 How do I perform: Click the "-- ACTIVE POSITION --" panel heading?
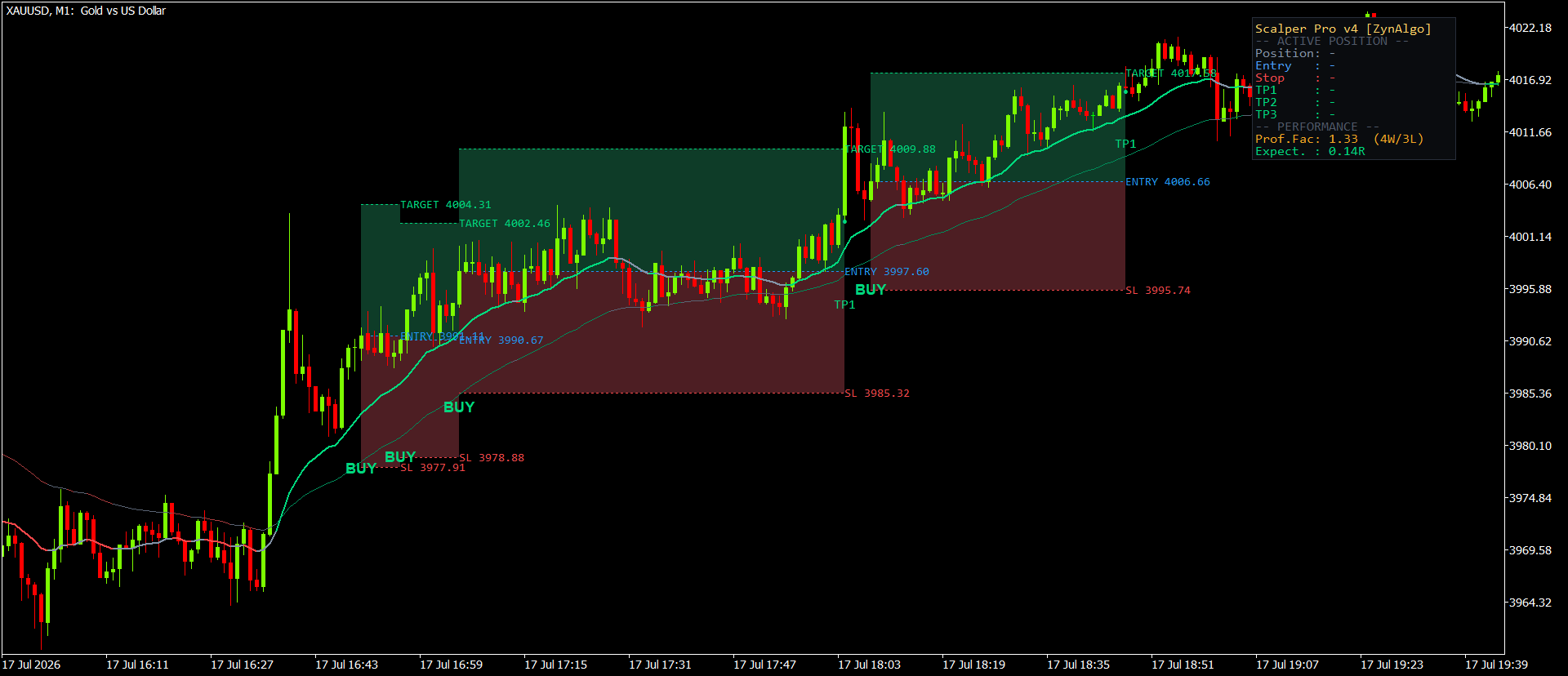coord(1331,41)
